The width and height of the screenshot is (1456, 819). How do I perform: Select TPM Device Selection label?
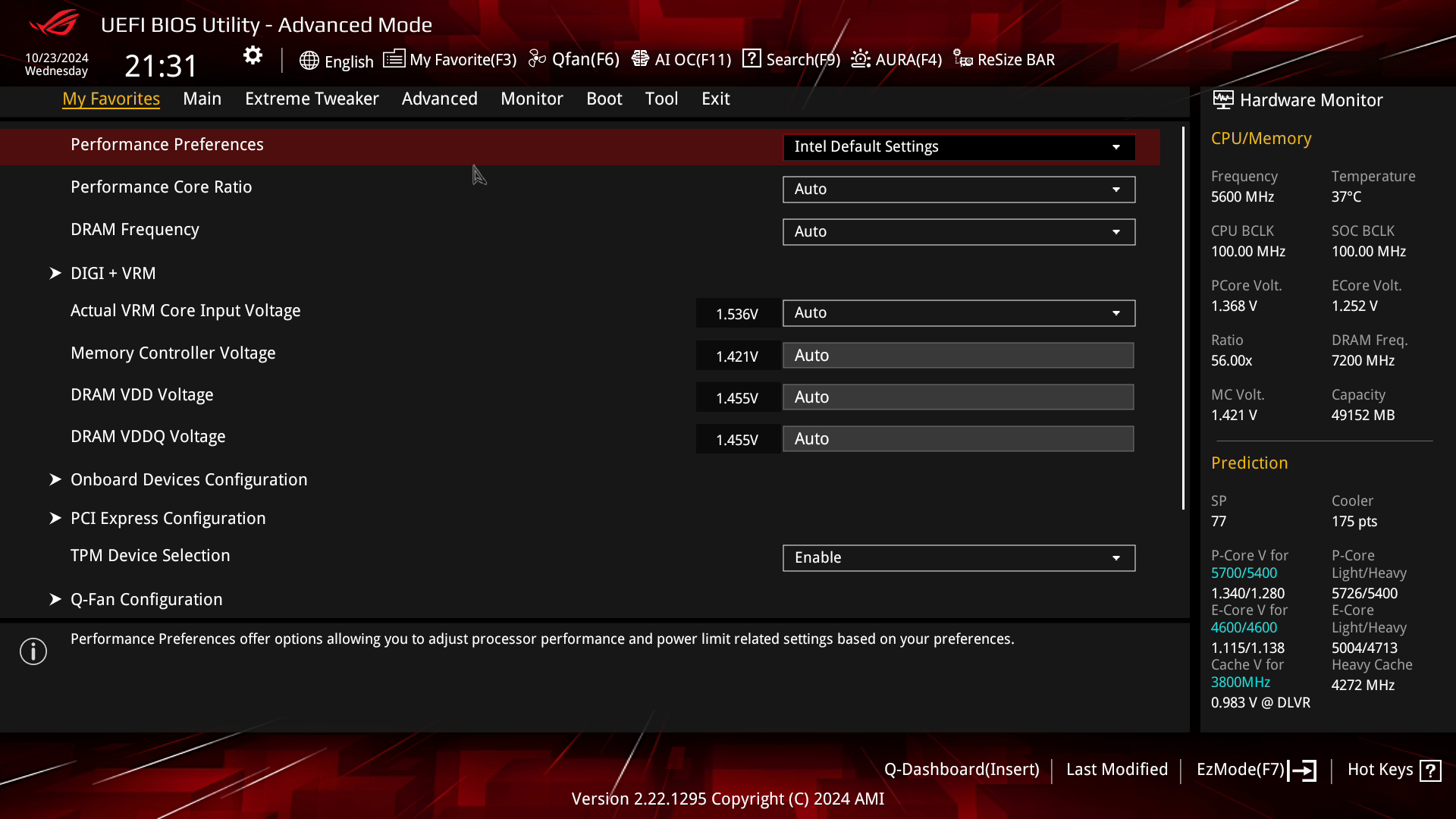click(150, 555)
